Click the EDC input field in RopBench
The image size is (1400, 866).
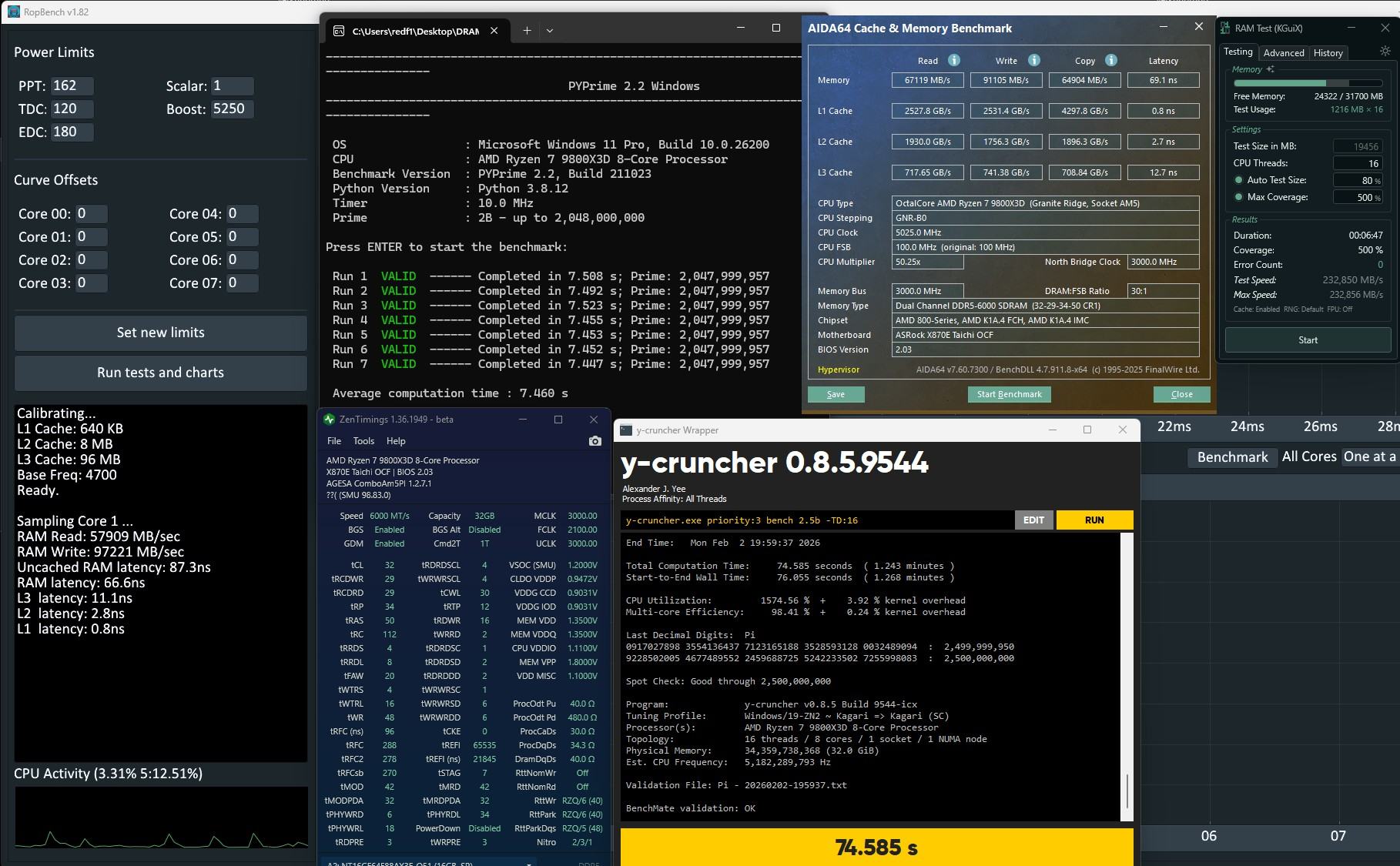pos(72,132)
